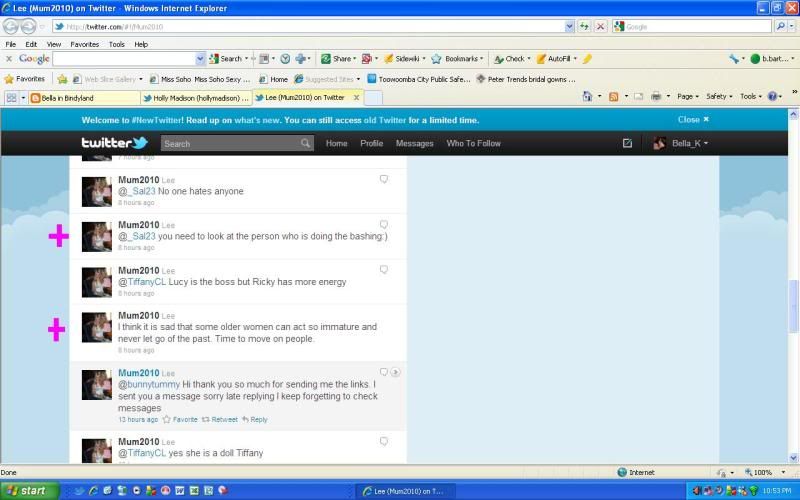Open the Quick Tabs list dropdown arrow

pos(23,97)
